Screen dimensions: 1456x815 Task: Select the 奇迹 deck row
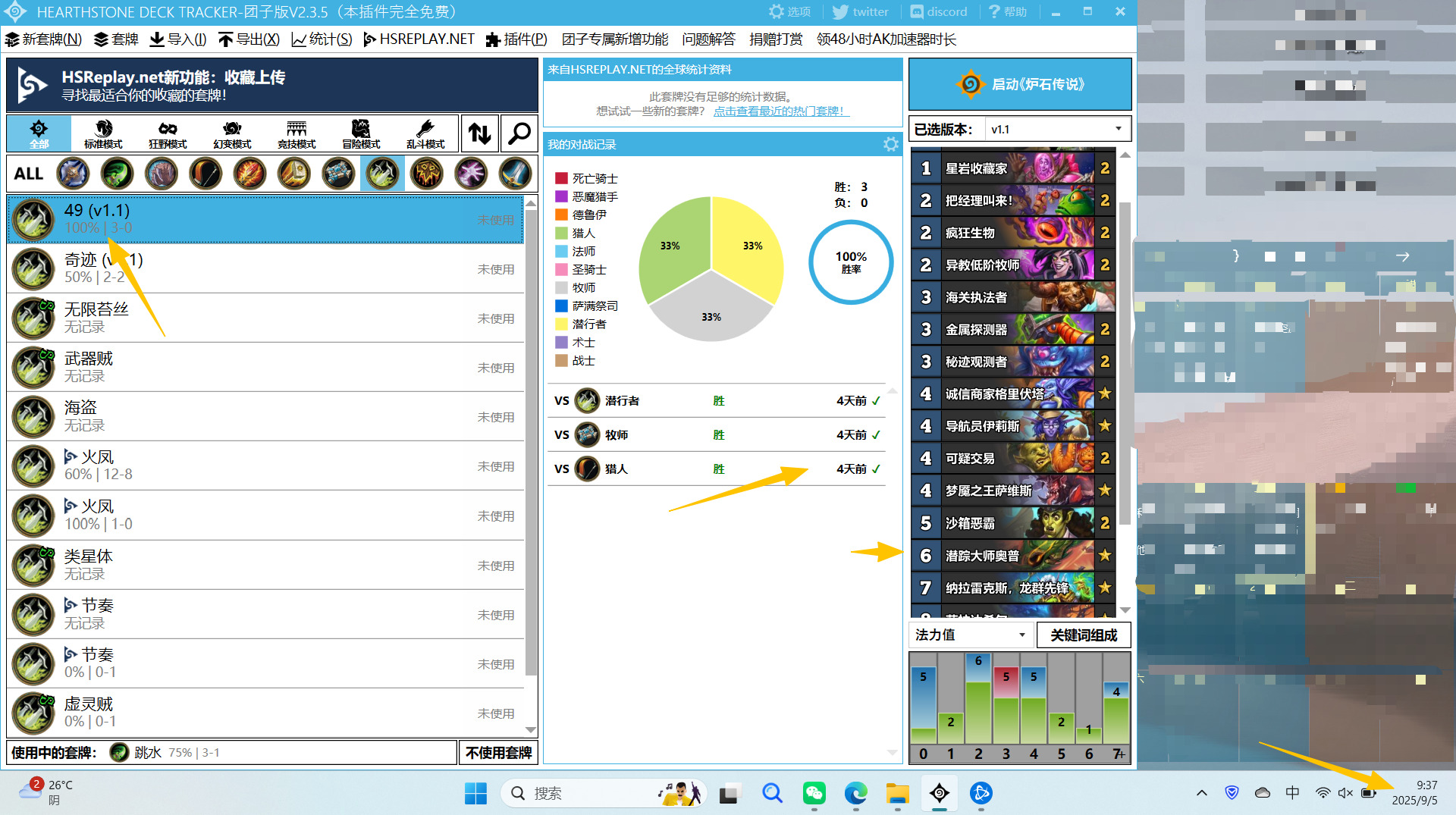pyautogui.click(x=265, y=268)
